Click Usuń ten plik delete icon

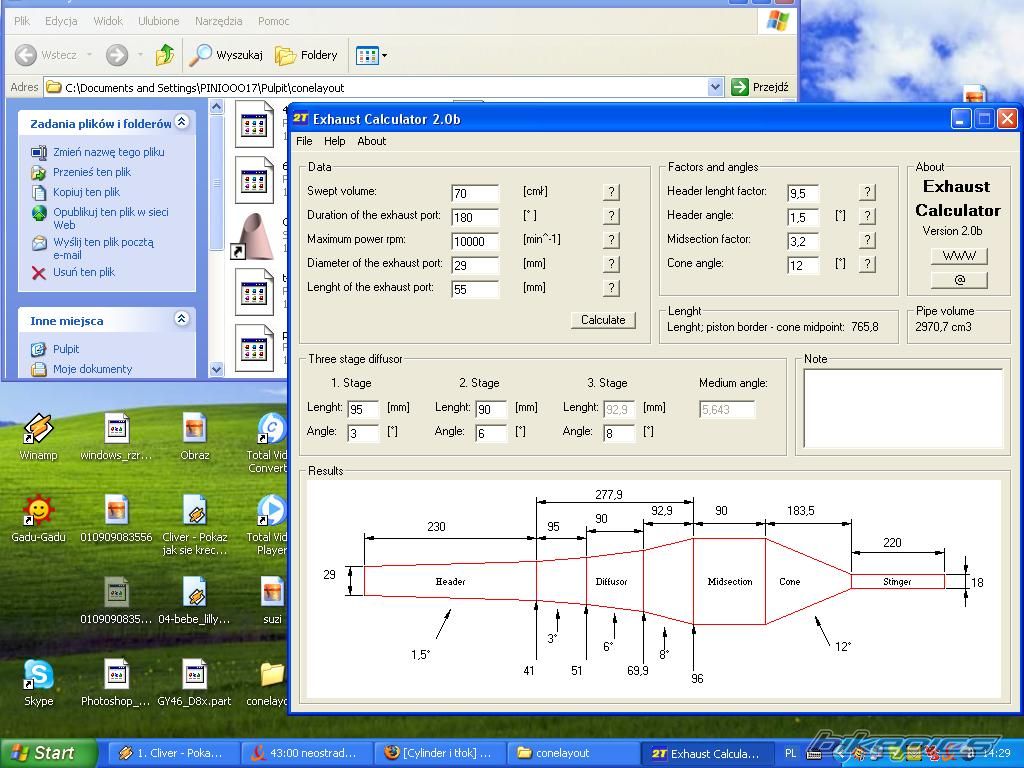point(39,272)
